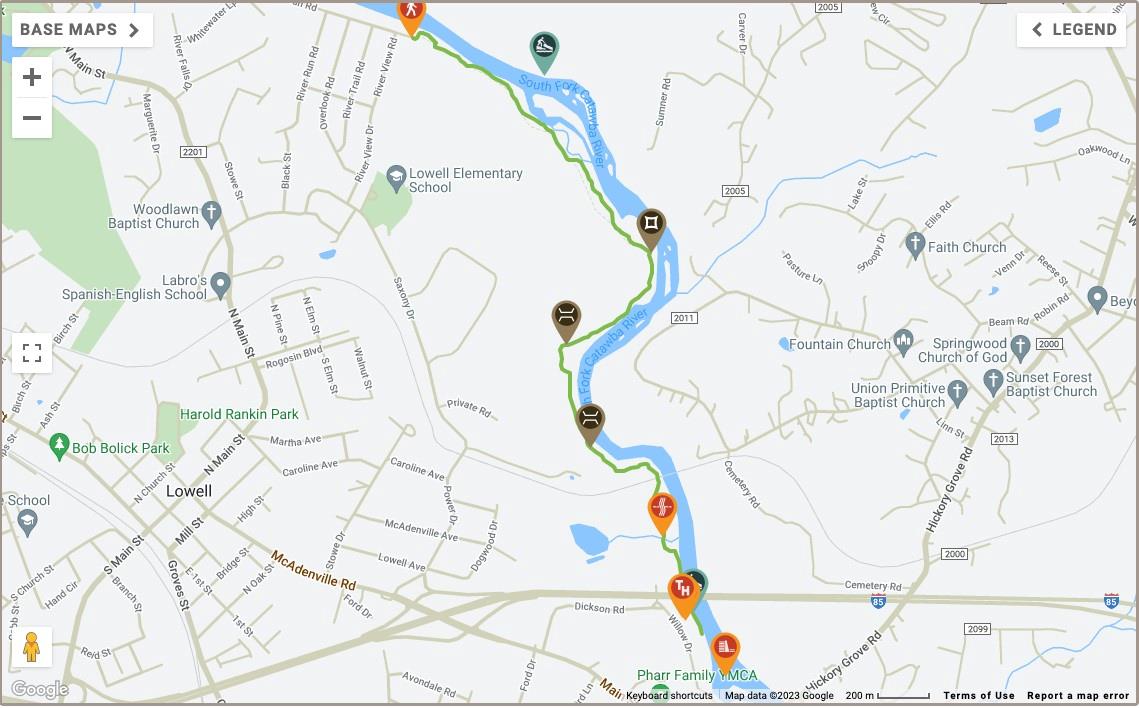Select the orange TH trailhead marker
The width and height of the screenshot is (1139, 708).
[x=682, y=594]
